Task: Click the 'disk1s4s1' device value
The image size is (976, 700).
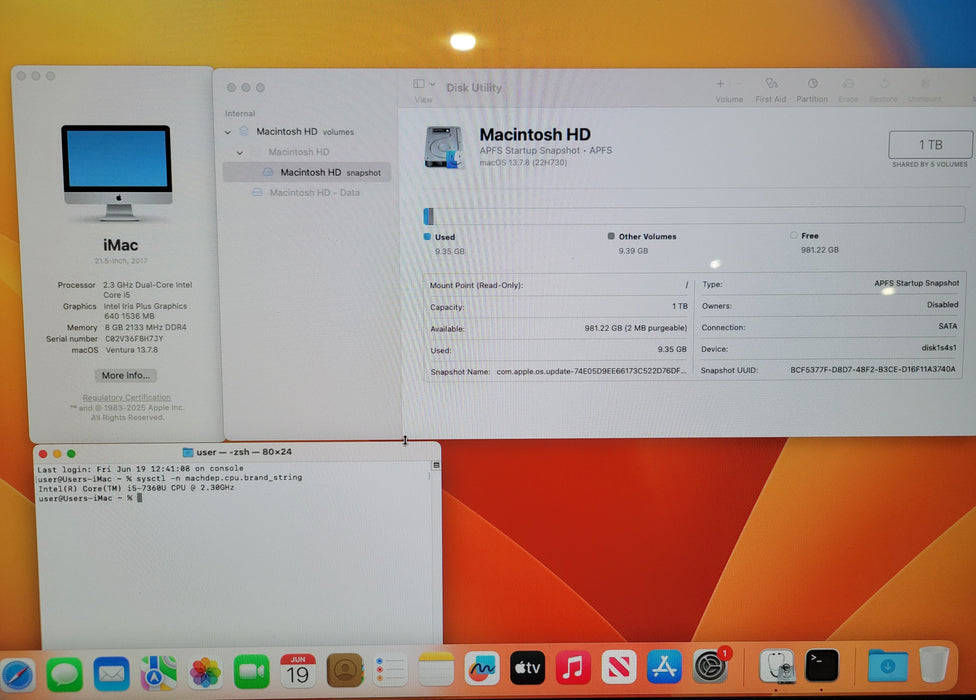Action: click(939, 348)
